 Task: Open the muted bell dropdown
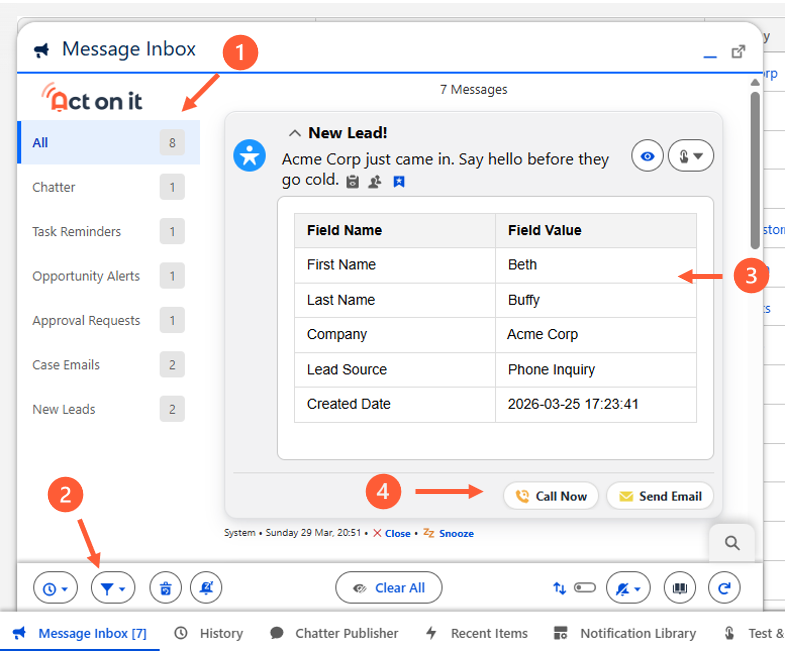click(628, 588)
